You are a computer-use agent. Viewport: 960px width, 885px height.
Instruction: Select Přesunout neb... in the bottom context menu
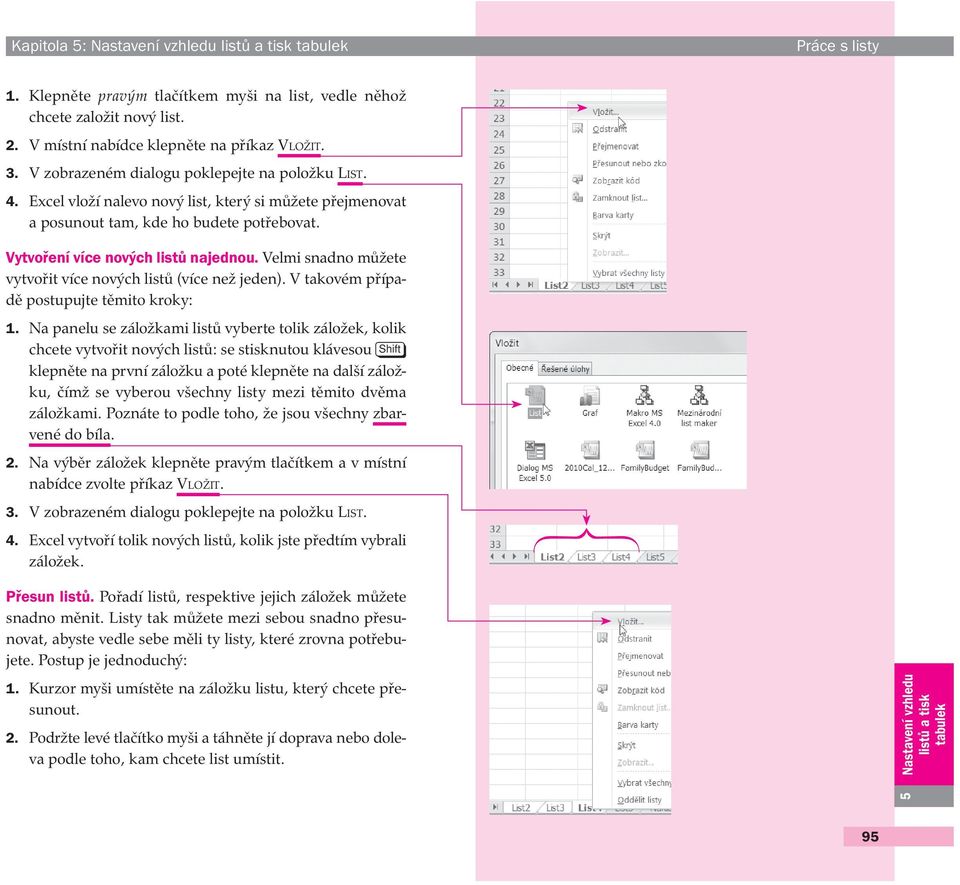643,673
